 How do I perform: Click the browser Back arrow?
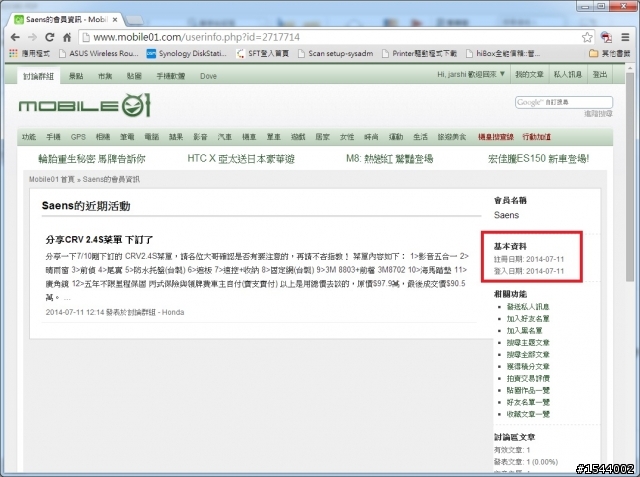click(15, 38)
